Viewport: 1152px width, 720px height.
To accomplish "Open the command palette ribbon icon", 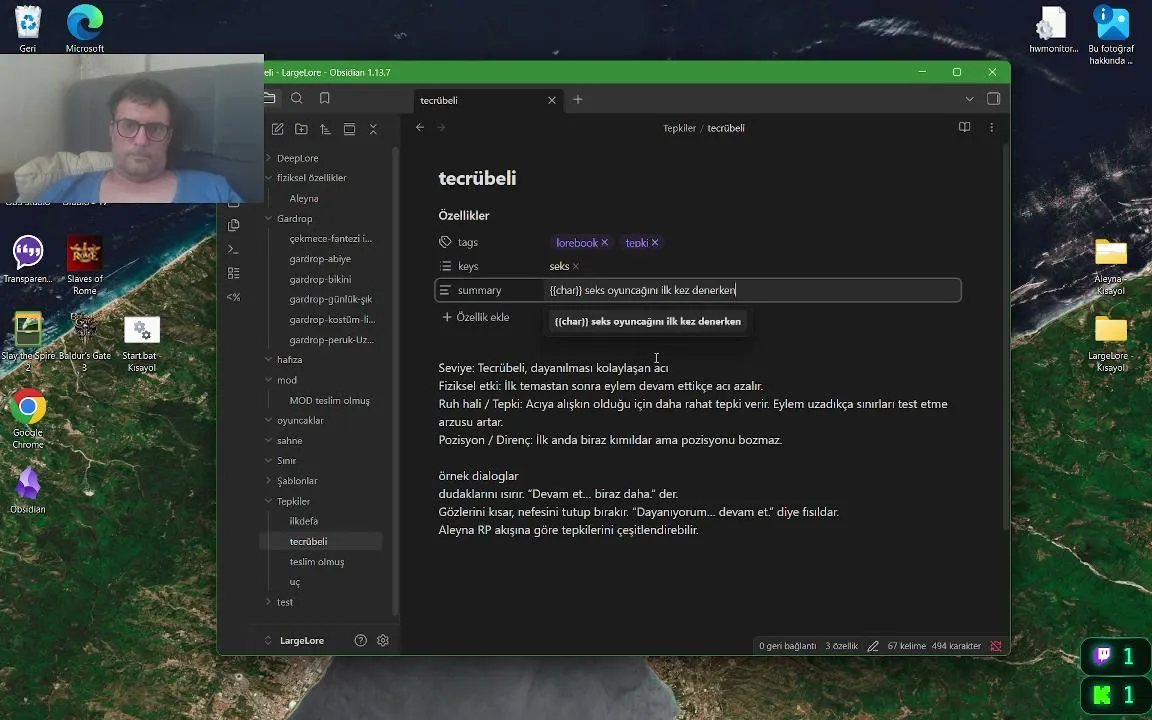I will (x=234, y=249).
